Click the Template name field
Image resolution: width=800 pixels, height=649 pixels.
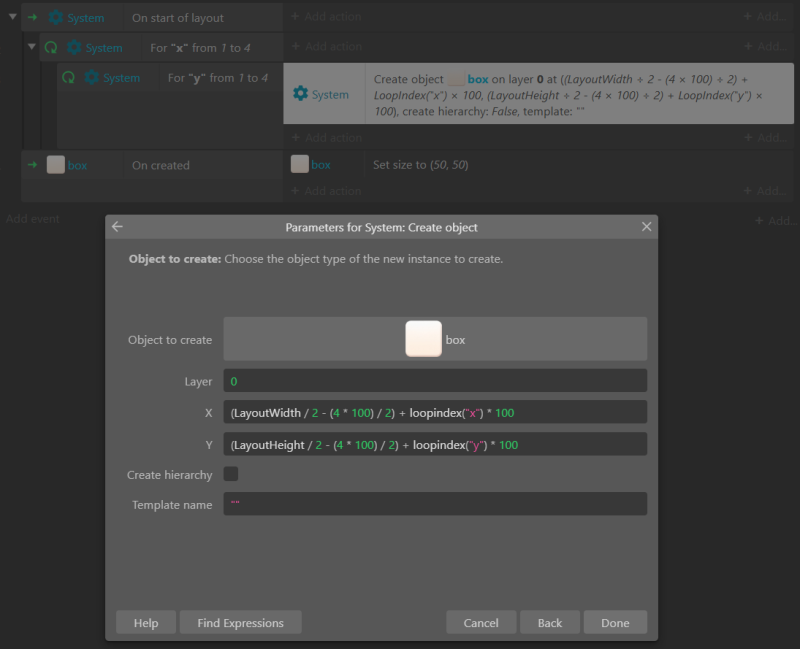(x=435, y=504)
